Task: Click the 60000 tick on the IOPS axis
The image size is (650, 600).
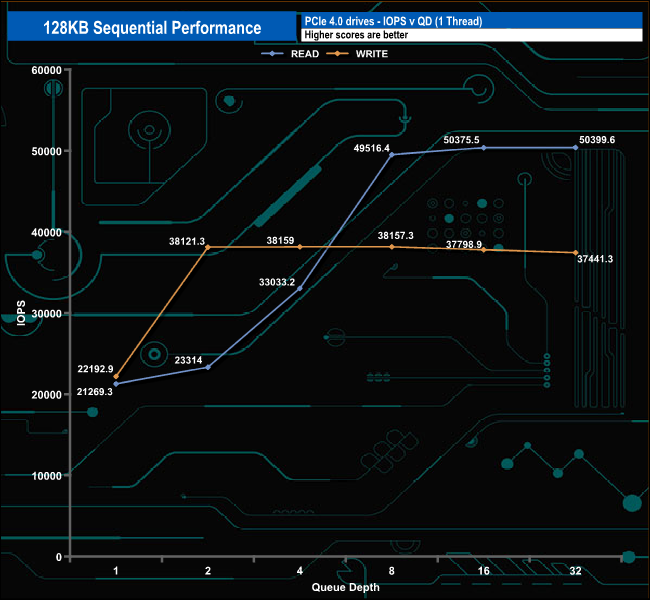Action: coord(46,70)
